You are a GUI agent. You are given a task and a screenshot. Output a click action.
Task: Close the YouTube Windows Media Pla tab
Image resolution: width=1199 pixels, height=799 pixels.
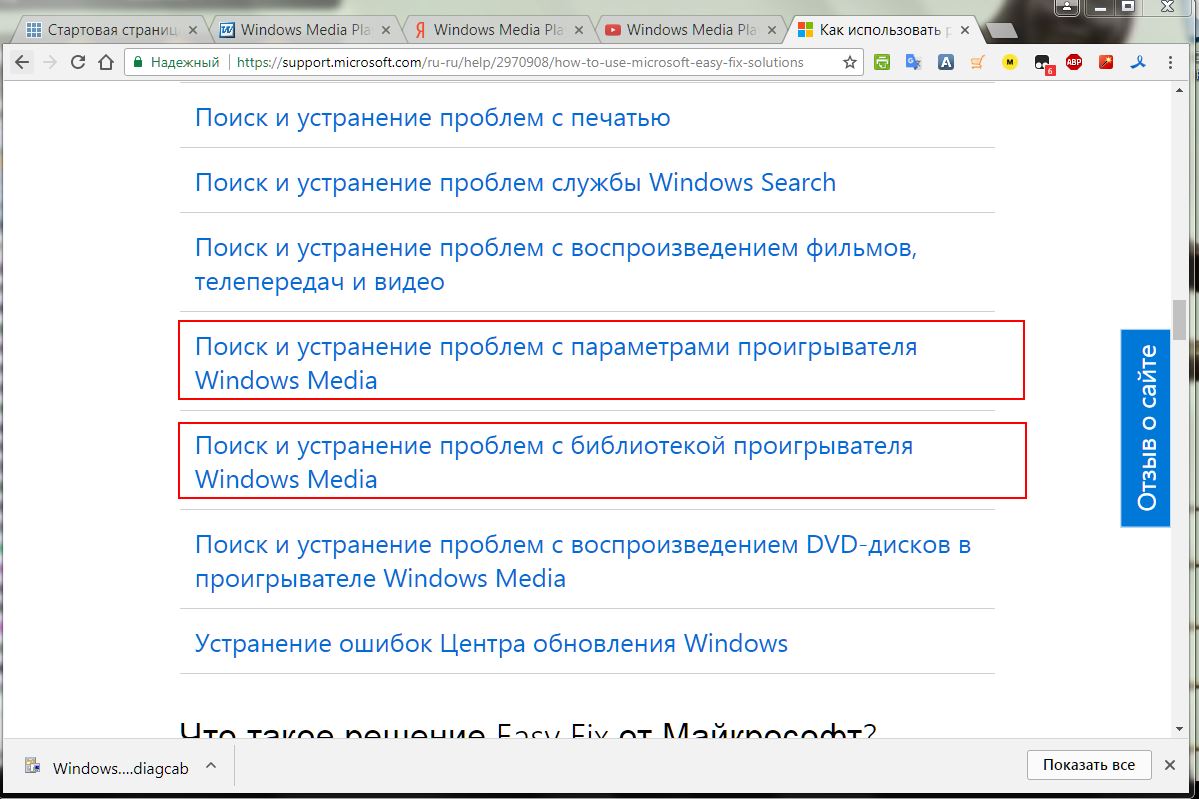click(772, 30)
